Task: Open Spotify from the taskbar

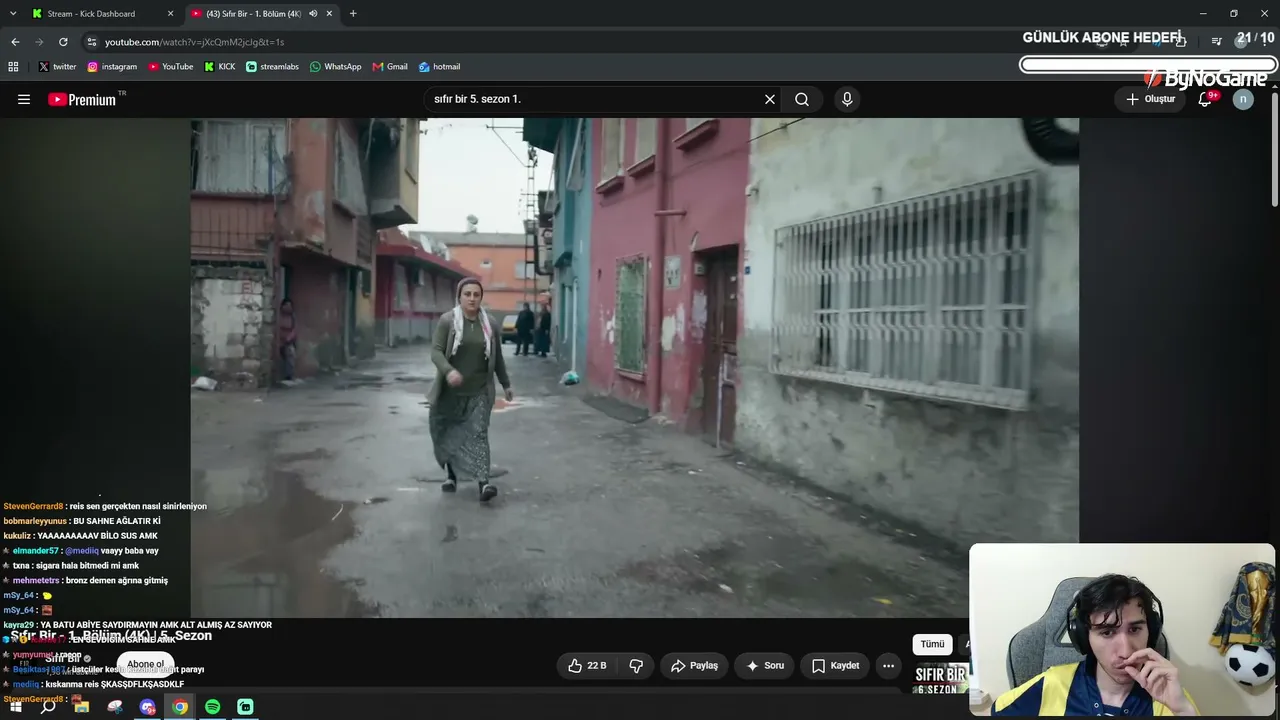Action: [x=213, y=707]
